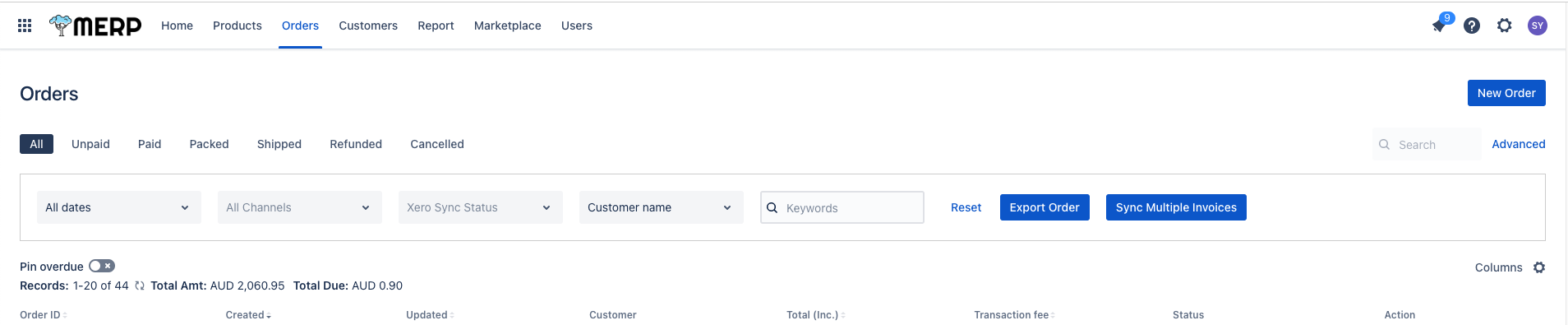
Task: Click the Reset filters link
Action: [x=966, y=207]
